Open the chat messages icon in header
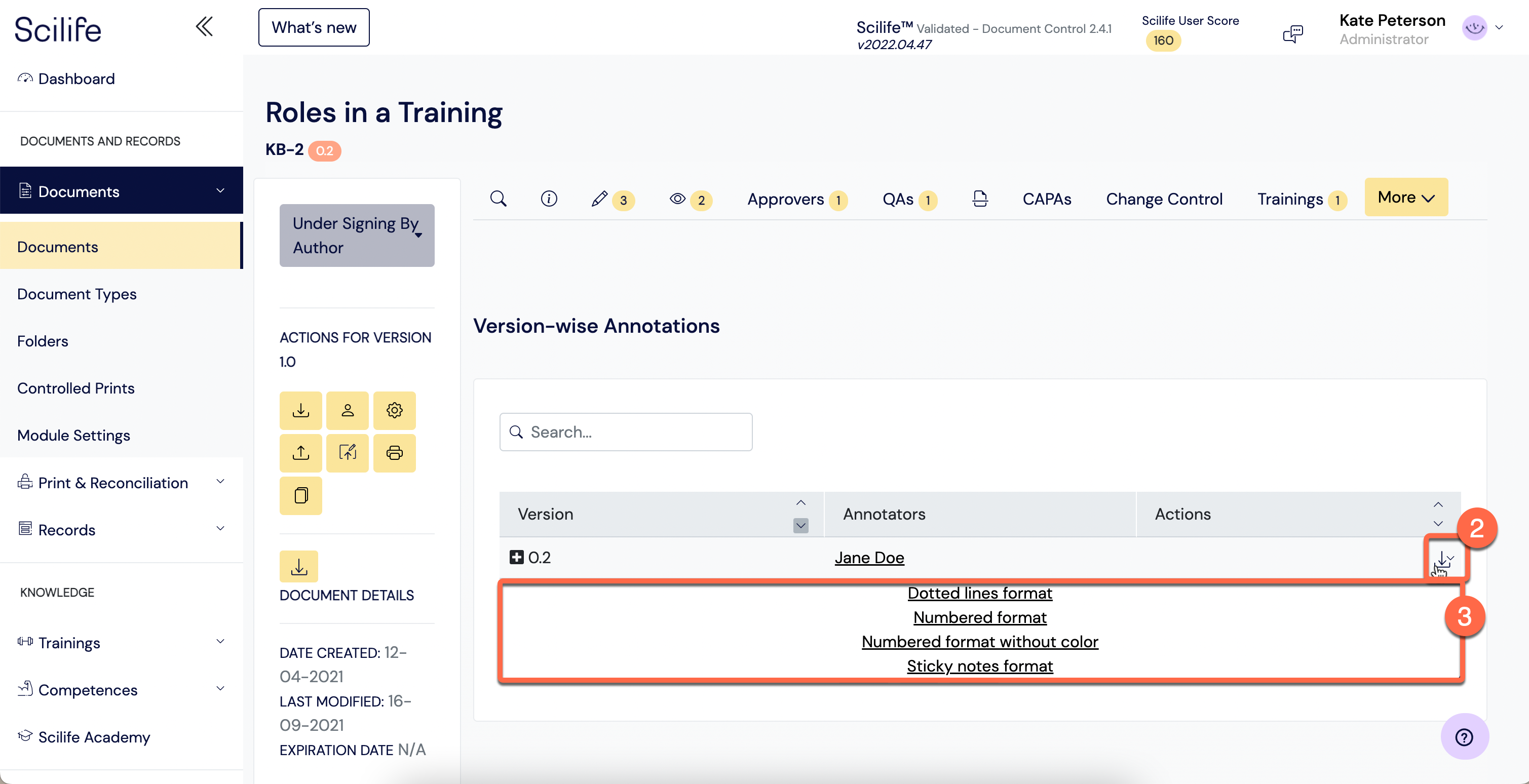This screenshot has height=784, width=1529. click(1292, 34)
